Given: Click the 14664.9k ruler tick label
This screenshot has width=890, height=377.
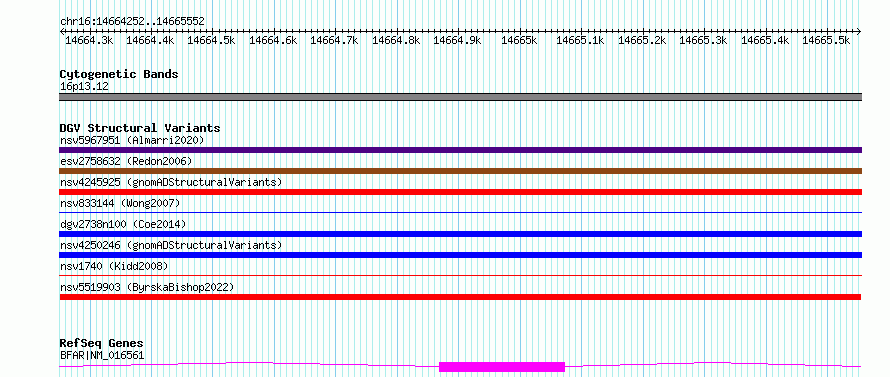Looking at the screenshot, I should coord(457,40).
